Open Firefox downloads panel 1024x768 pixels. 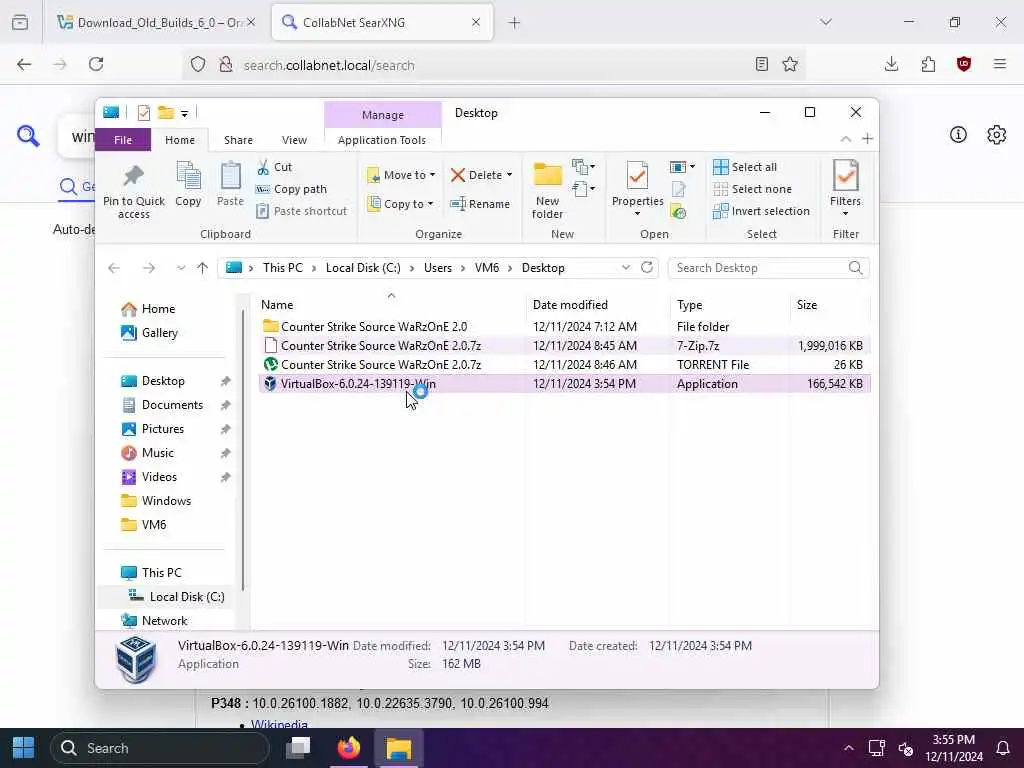click(891, 64)
